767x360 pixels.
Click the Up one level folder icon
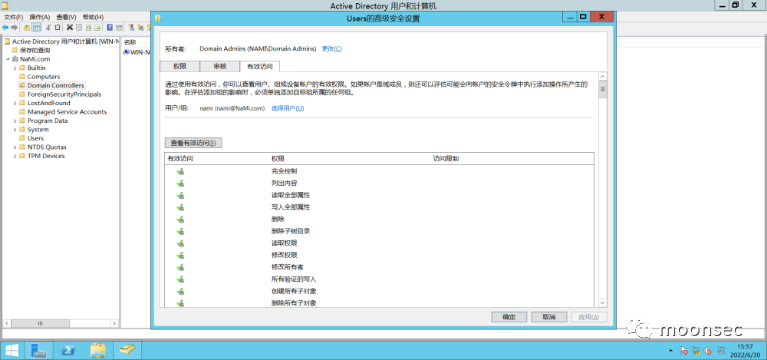tap(27, 27)
